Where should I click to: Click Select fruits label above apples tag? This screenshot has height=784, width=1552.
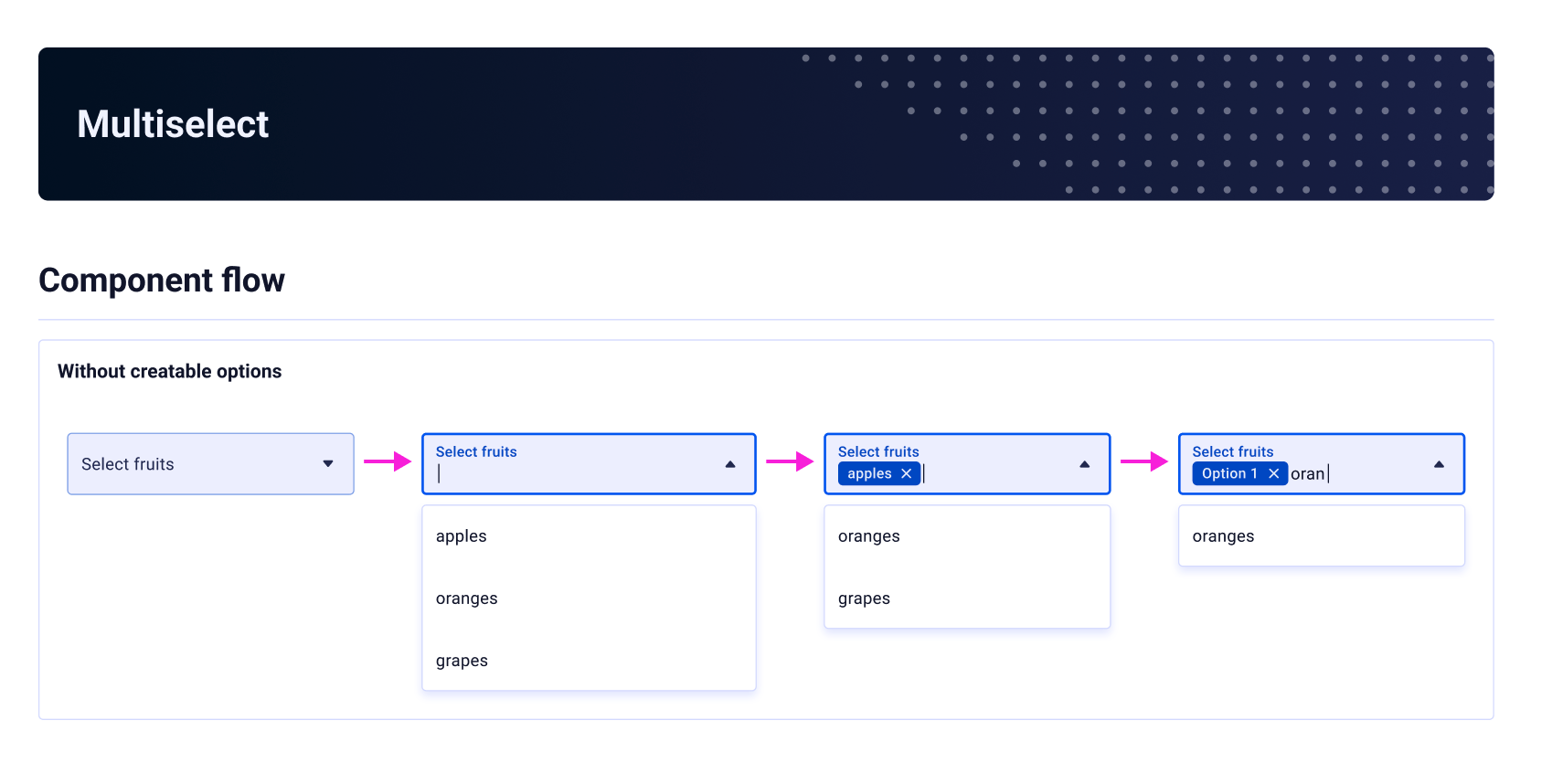pyautogui.click(x=878, y=451)
